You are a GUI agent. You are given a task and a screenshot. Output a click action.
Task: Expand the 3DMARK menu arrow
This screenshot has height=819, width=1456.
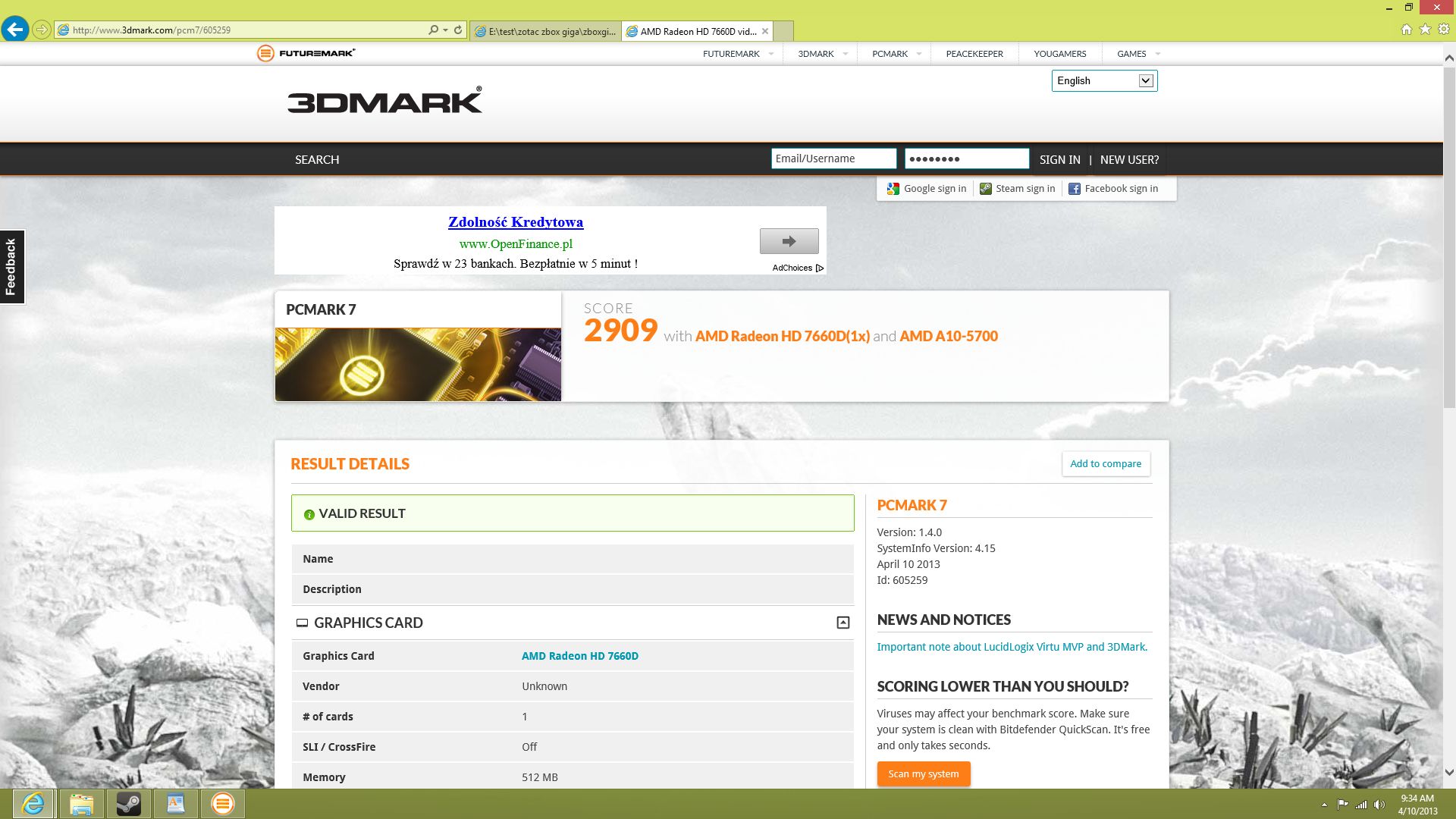[x=845, y=54]
